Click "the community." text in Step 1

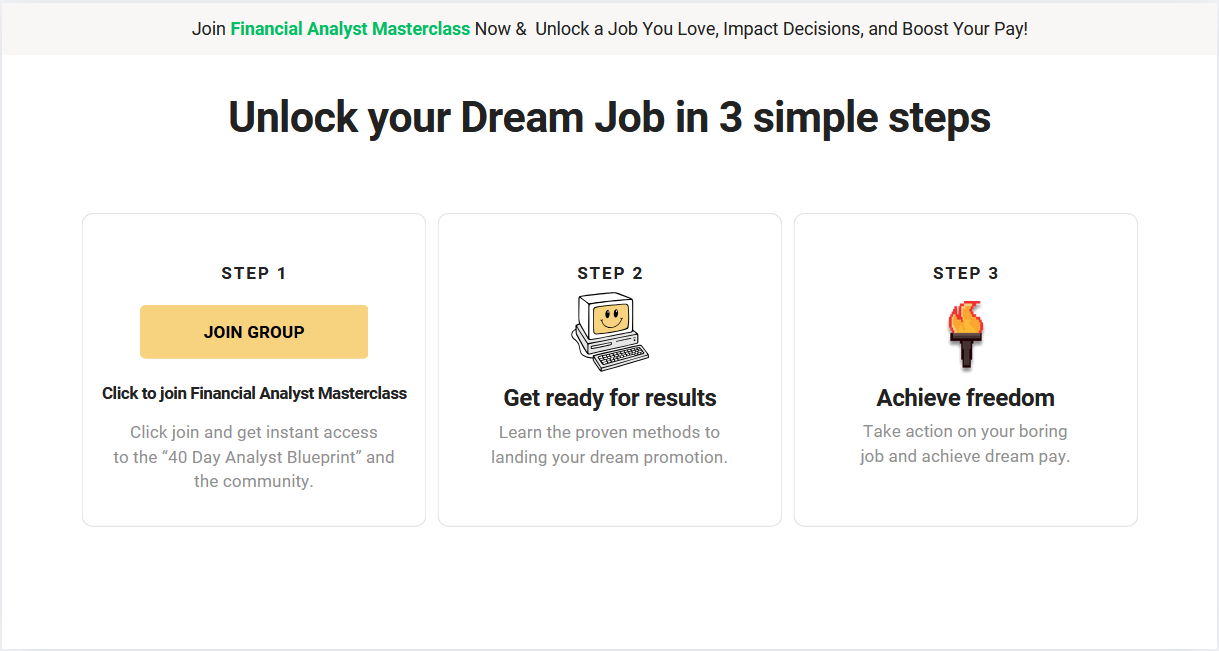coord(254,481)
